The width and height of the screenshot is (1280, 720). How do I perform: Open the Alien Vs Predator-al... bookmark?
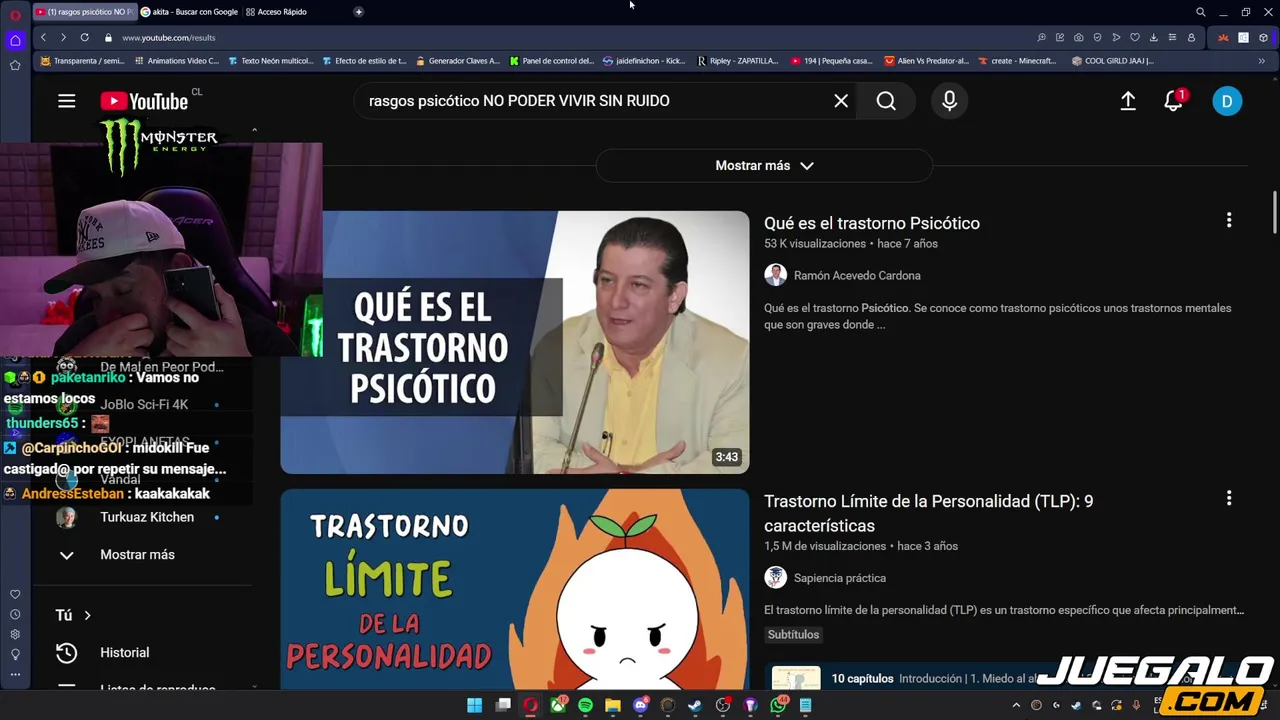click(x=927, y=61)
